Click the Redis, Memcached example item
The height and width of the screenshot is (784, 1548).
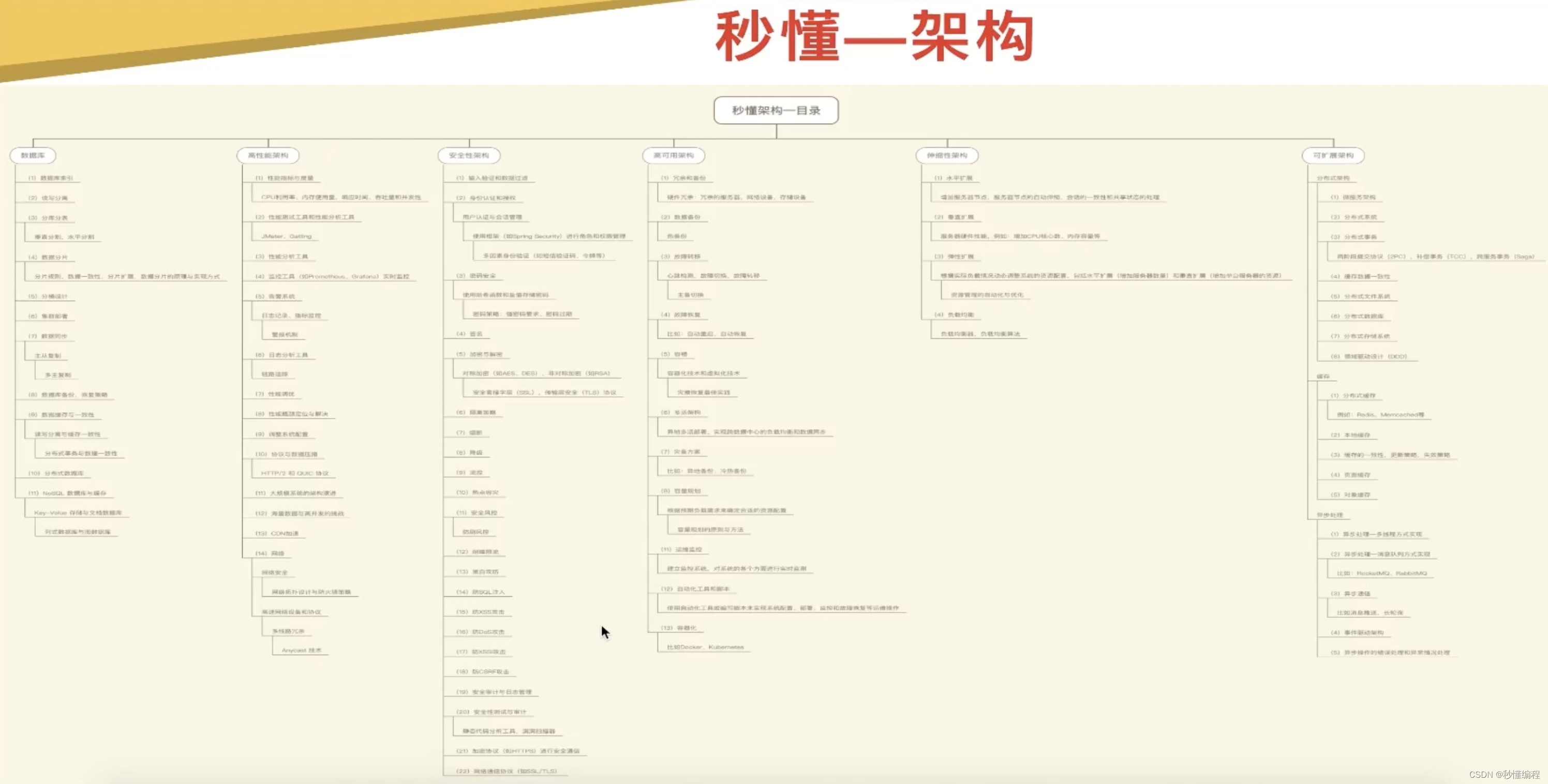coord(1380,415)
